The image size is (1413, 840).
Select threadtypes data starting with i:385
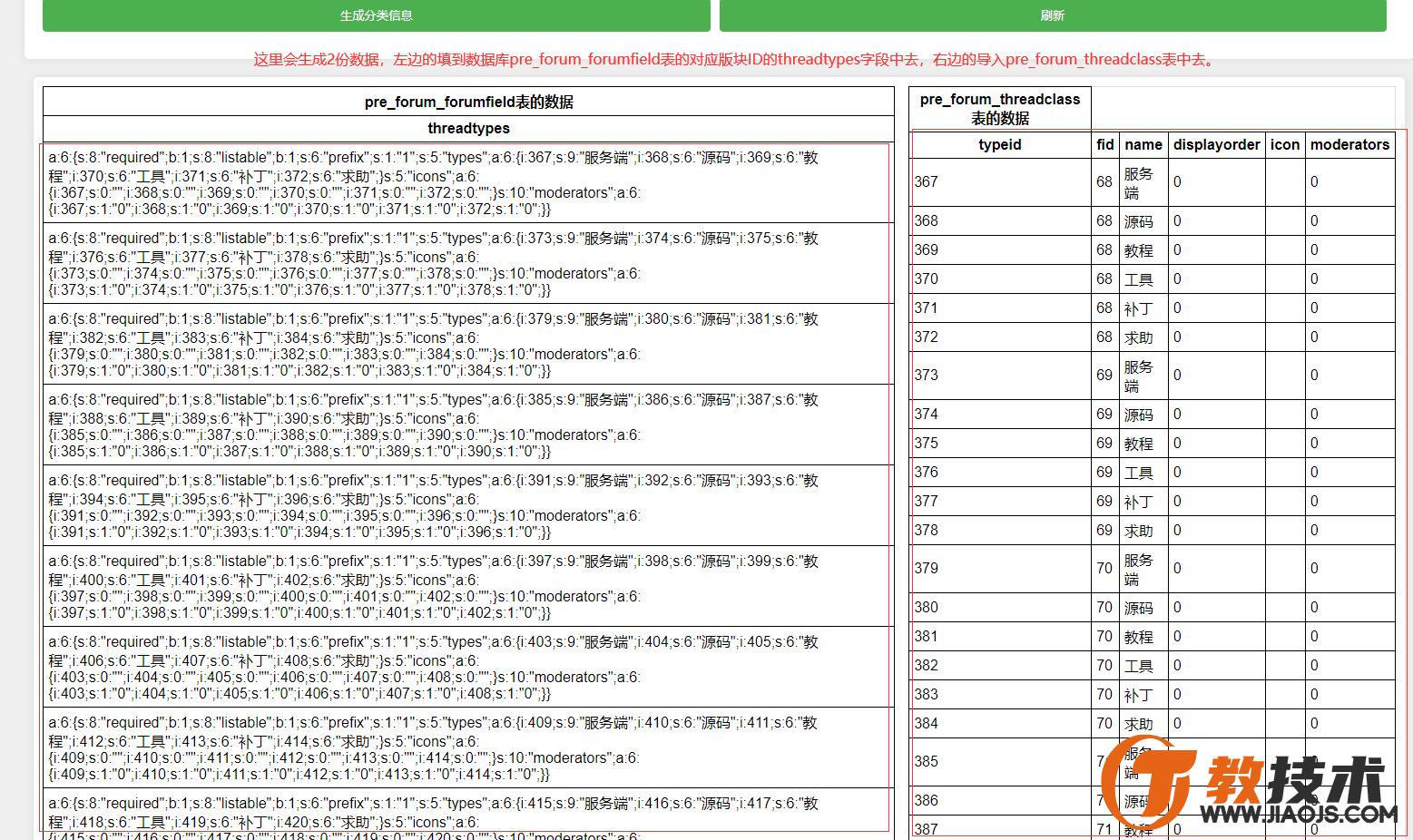468,425
